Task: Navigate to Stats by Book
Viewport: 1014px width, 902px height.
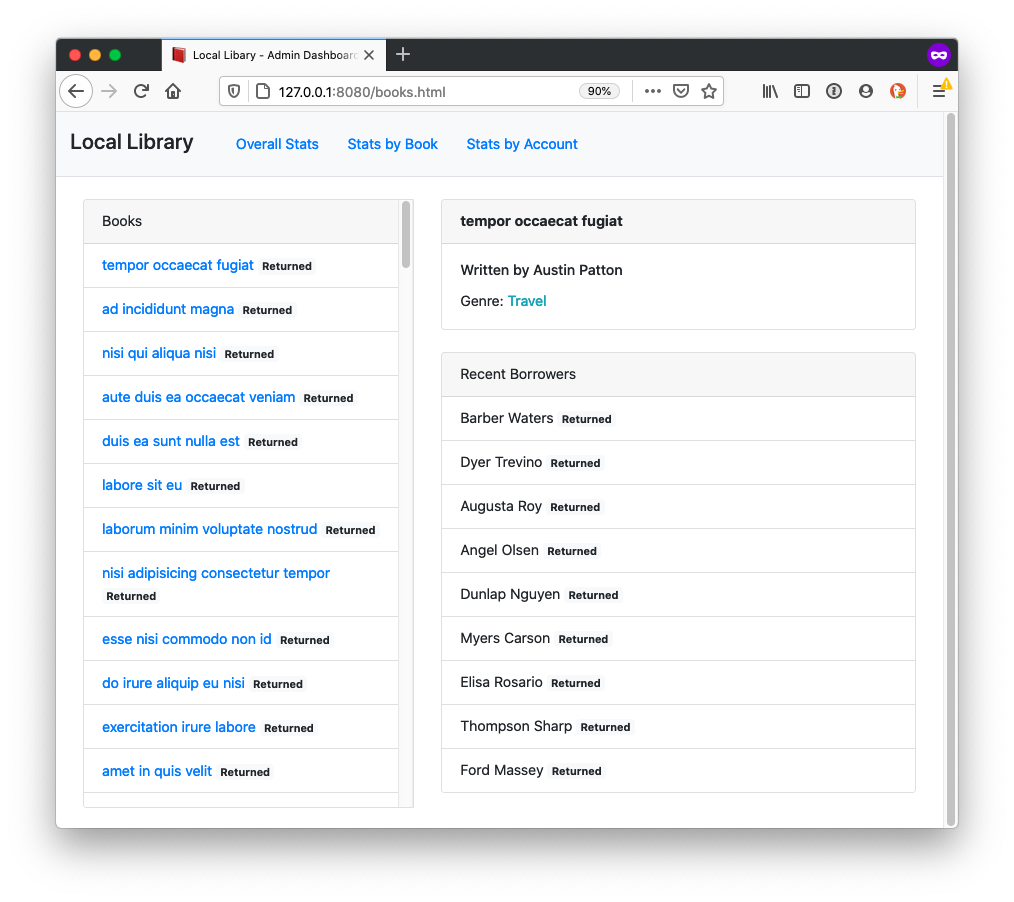Action: [392, 144]
